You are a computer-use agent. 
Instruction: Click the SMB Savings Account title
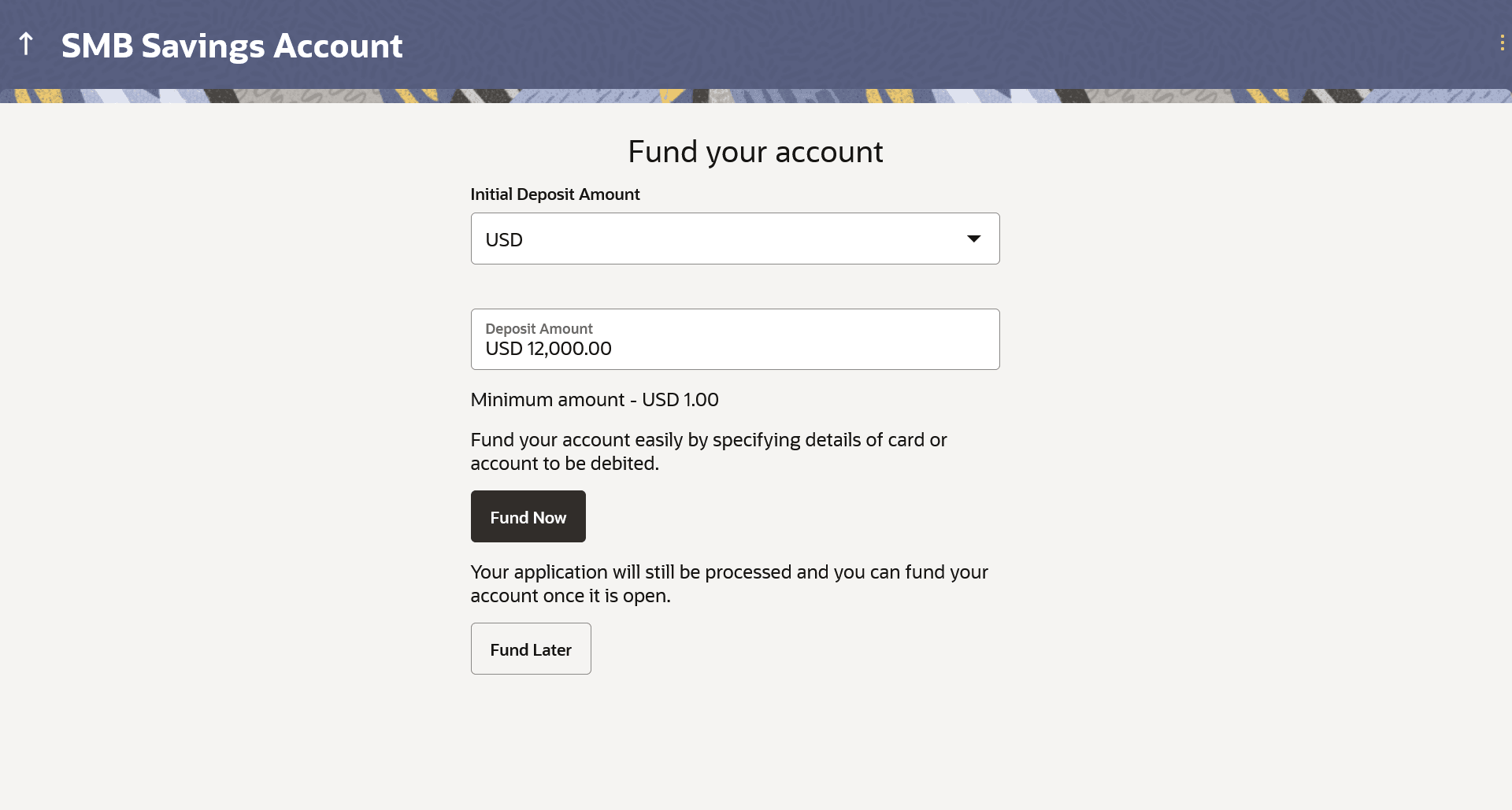tap(232, 46)
